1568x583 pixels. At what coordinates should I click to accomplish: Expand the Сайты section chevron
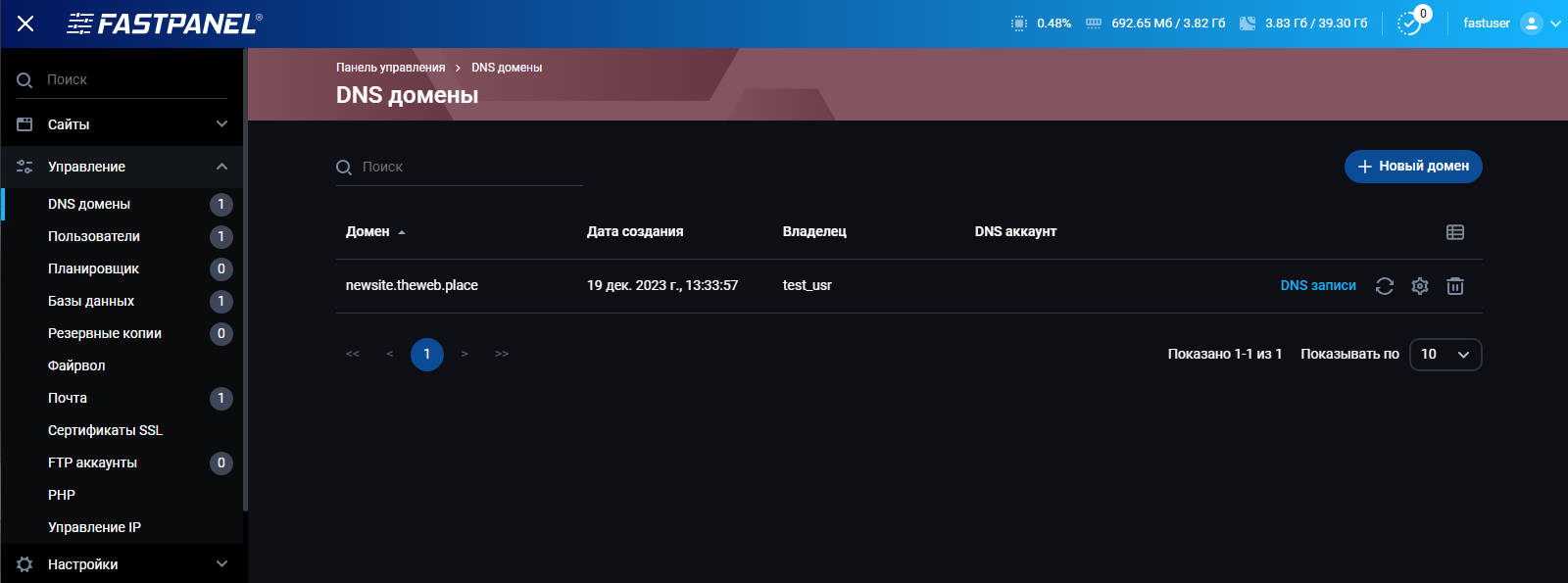pos(221,124)
